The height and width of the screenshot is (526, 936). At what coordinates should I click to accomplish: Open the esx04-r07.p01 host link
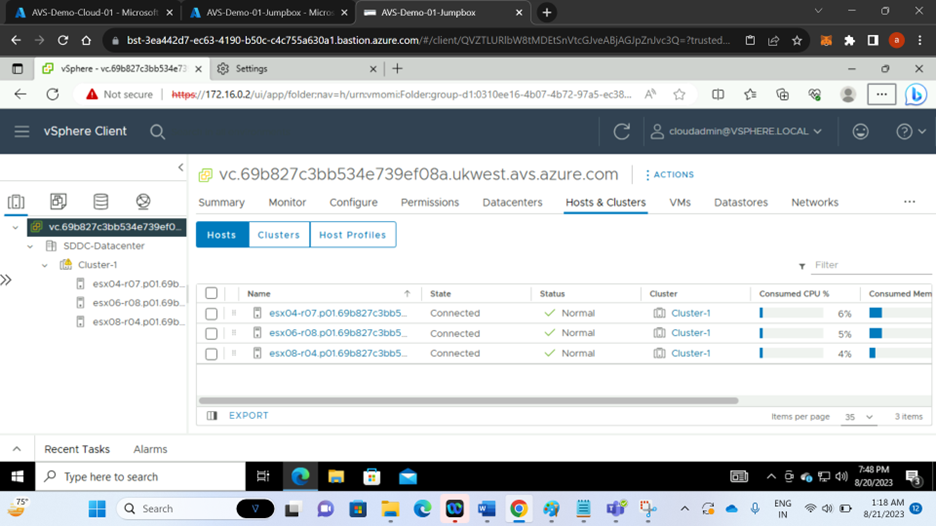[338, 313]
